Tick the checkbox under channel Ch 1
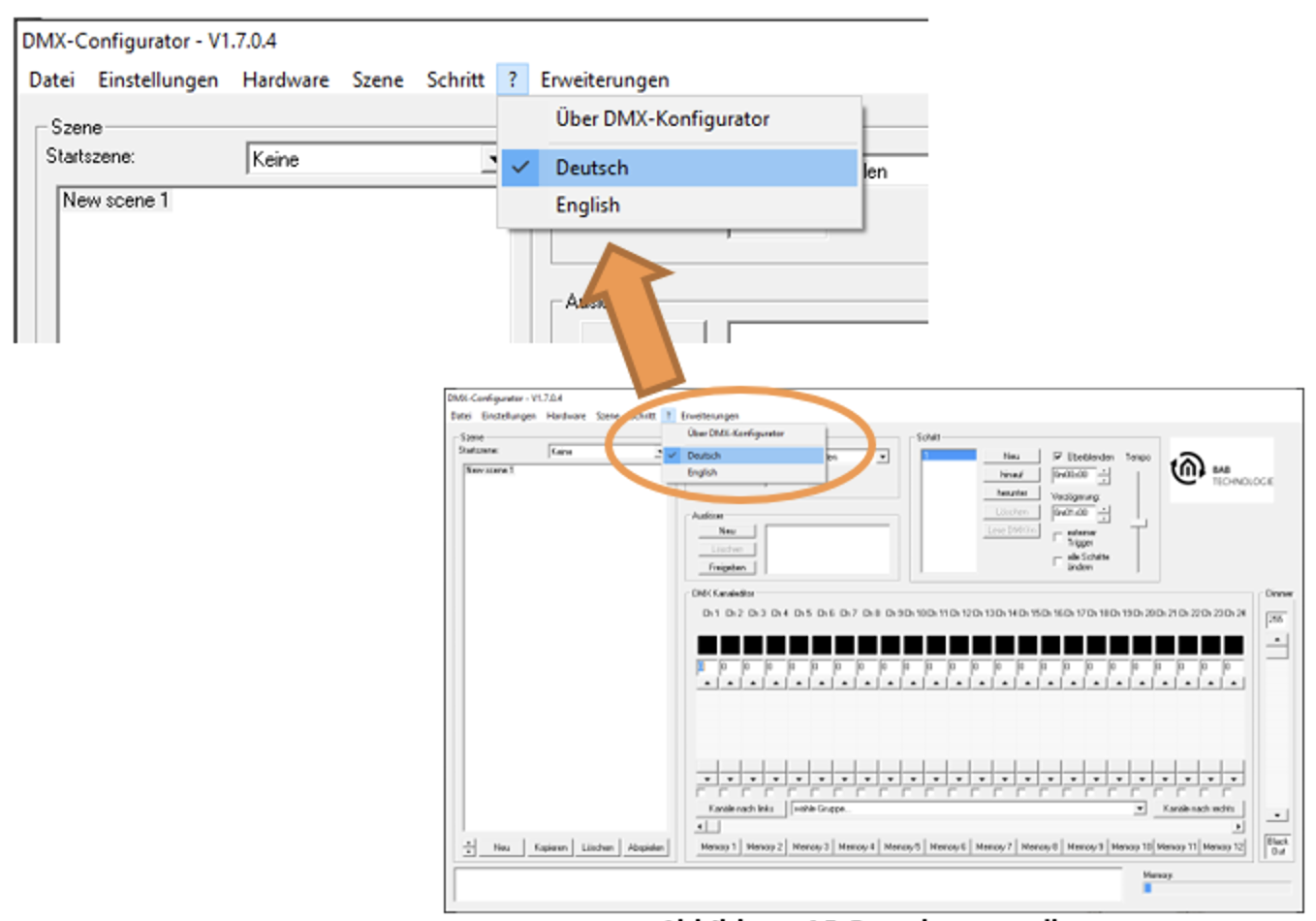1316x921 pixels. tap(702, 792)
